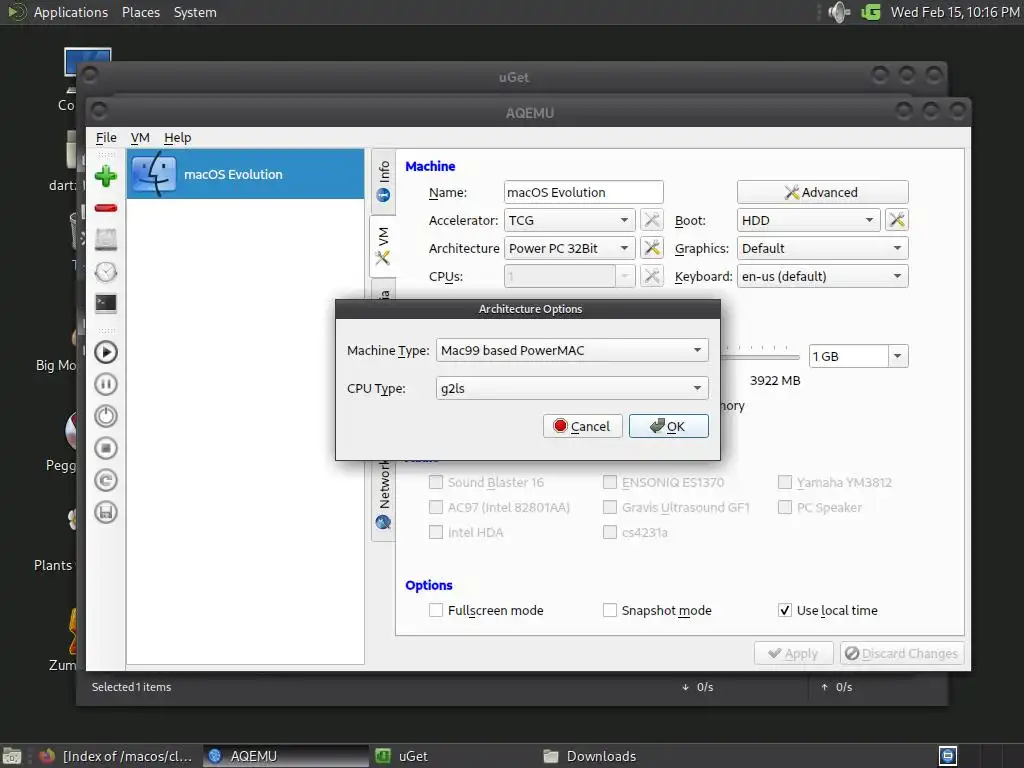Cancel the Architecture Options dialog
The width and height of the screenshot is (1024, 768).
tap(583, 426)
